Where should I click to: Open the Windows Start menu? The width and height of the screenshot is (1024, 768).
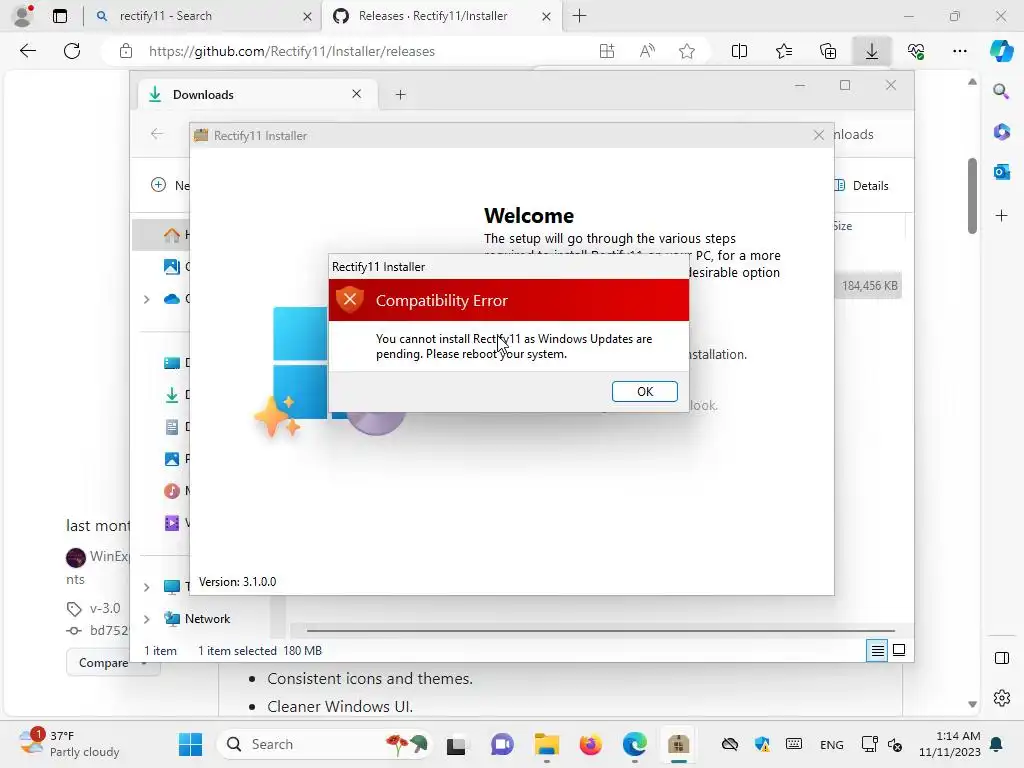coord(190,744)
